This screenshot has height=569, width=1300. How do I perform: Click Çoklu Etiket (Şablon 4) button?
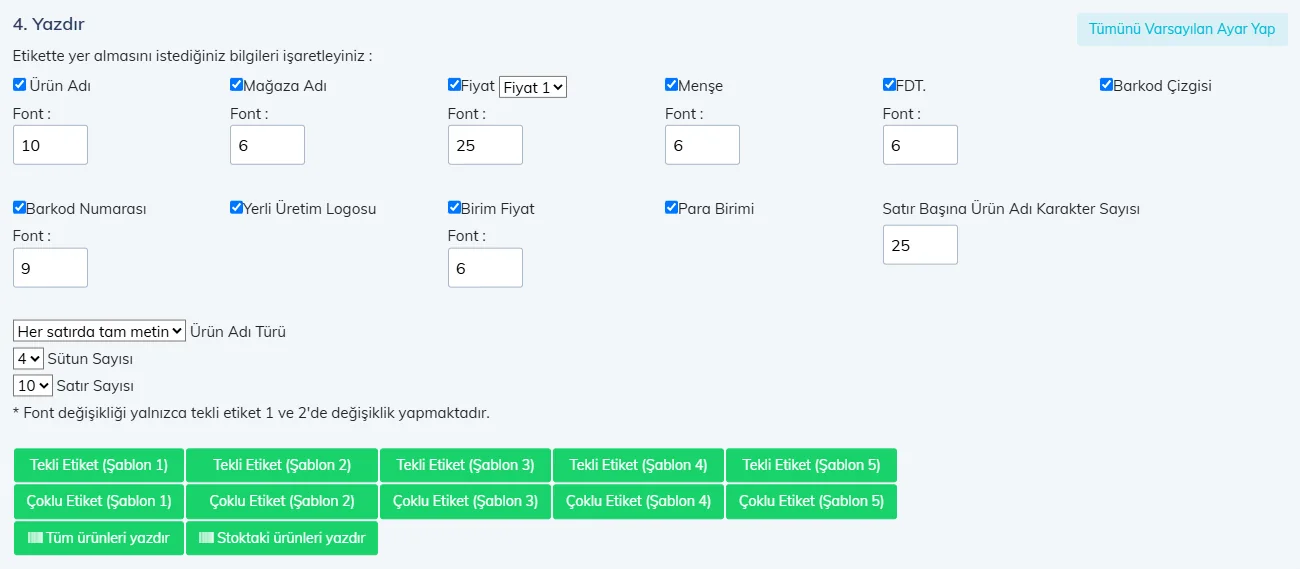point(638,502)
